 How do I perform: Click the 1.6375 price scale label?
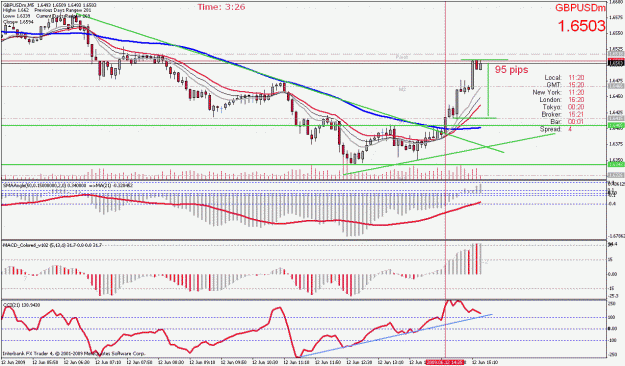tap(616, 144)
